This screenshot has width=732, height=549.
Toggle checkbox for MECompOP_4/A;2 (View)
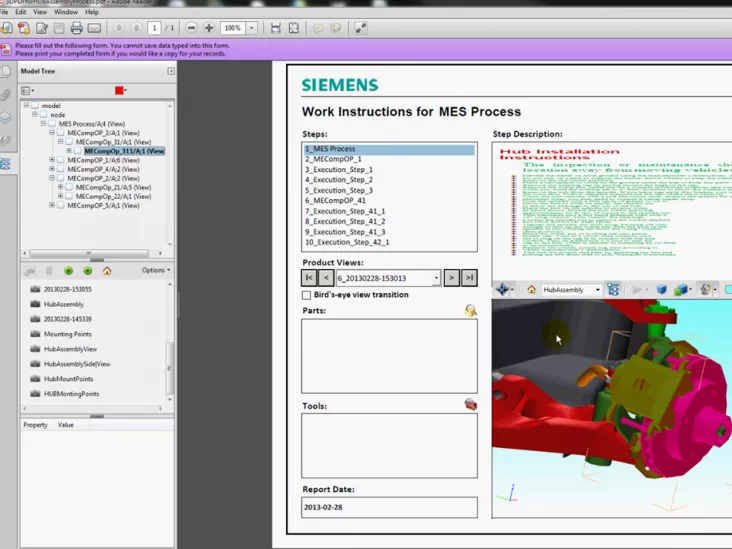pos(61,169)
